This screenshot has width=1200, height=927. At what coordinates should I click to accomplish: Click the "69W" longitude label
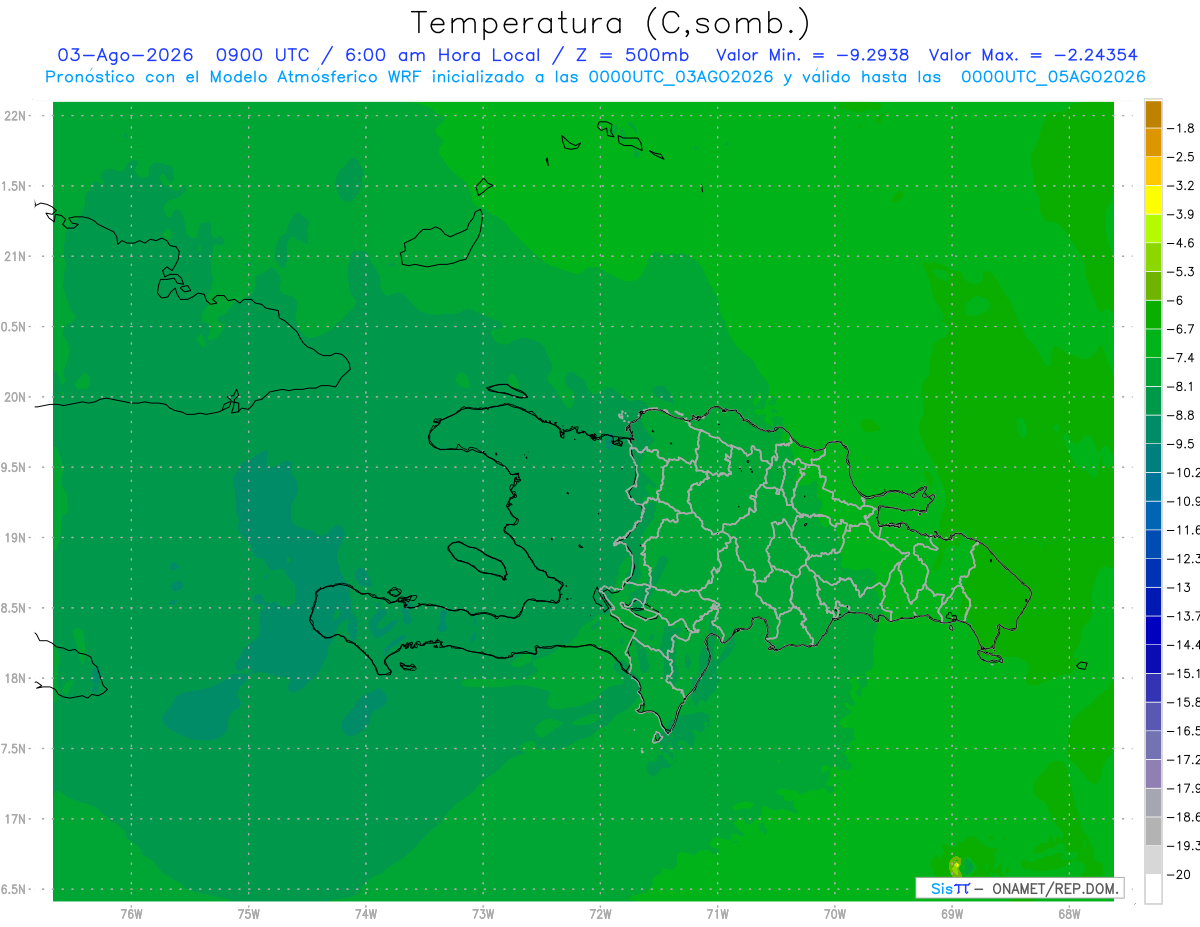click(952, 914)
